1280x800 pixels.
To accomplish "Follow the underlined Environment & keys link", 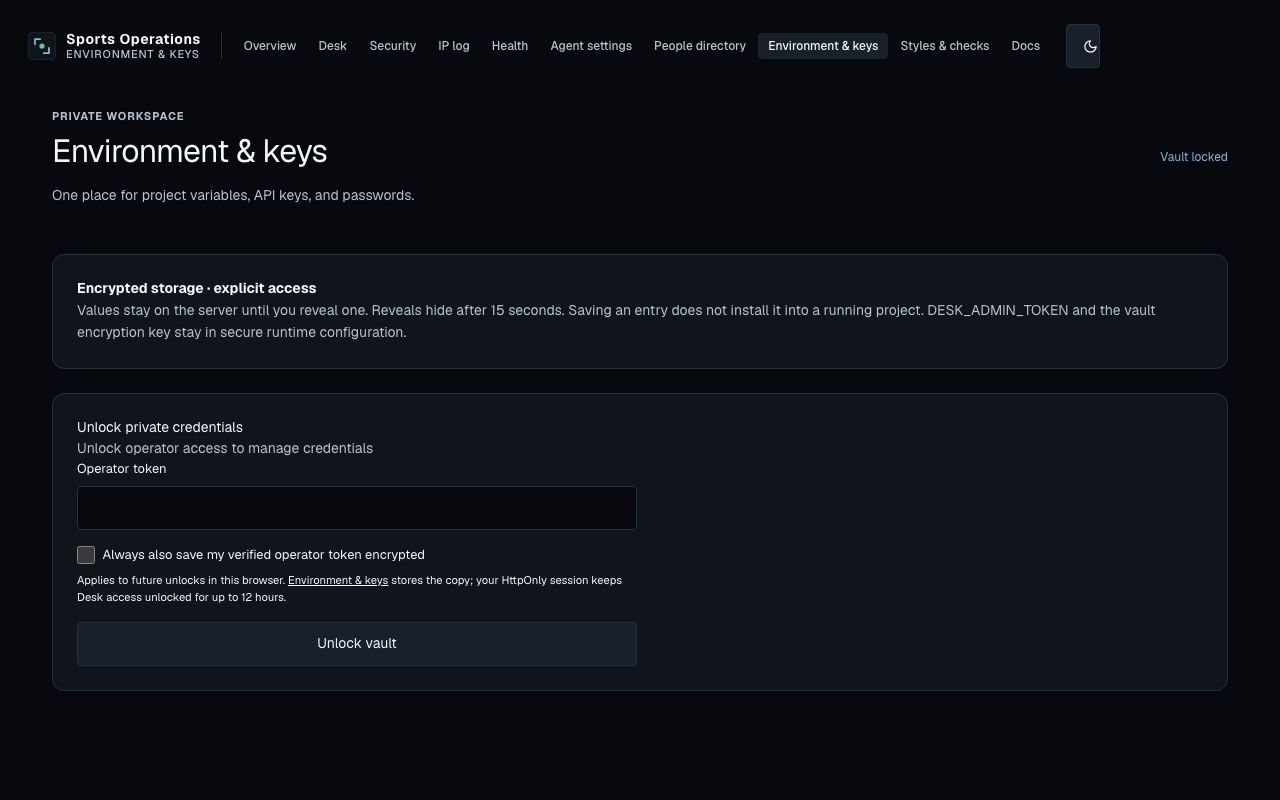I will pos(338,580).
